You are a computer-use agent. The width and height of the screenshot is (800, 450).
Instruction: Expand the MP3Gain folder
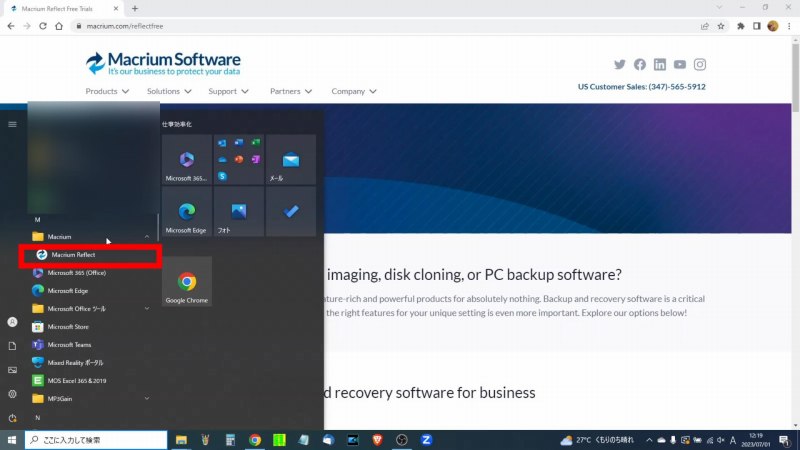tap(146, 398)
